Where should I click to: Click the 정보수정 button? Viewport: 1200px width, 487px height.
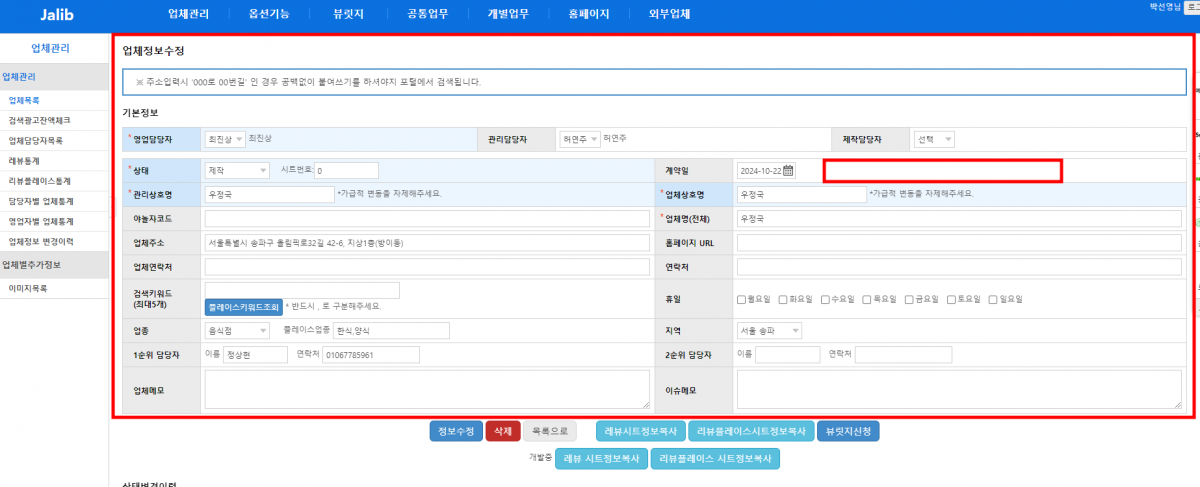coord(456,432)
